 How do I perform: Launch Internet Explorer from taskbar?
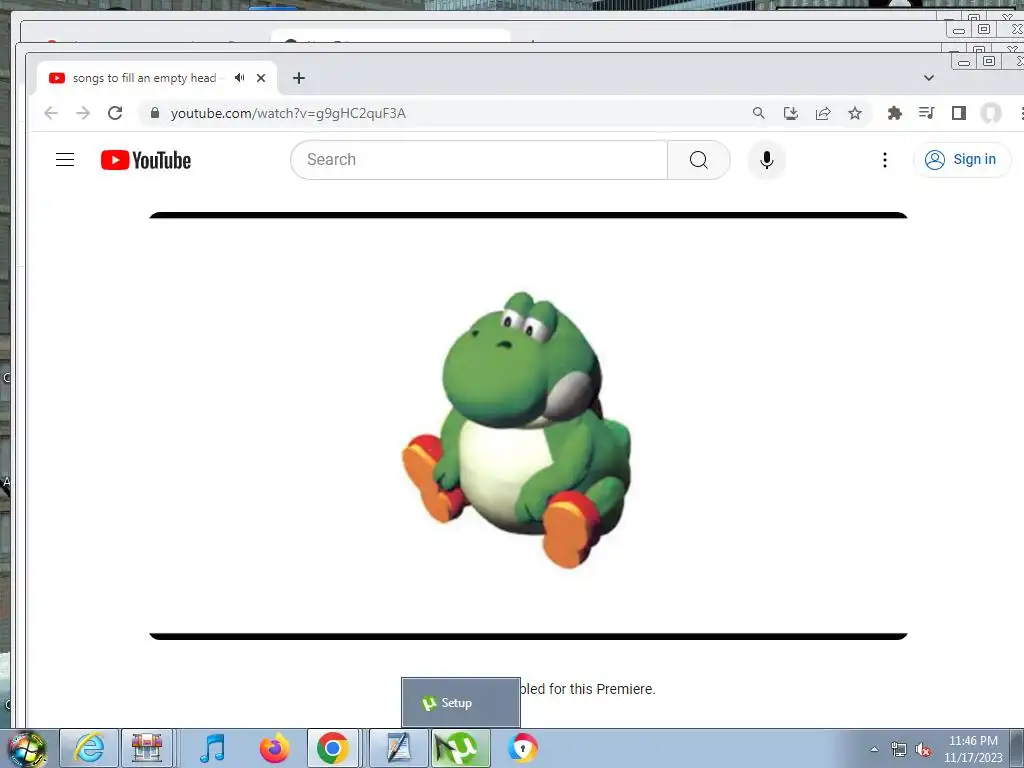(89, 748)
